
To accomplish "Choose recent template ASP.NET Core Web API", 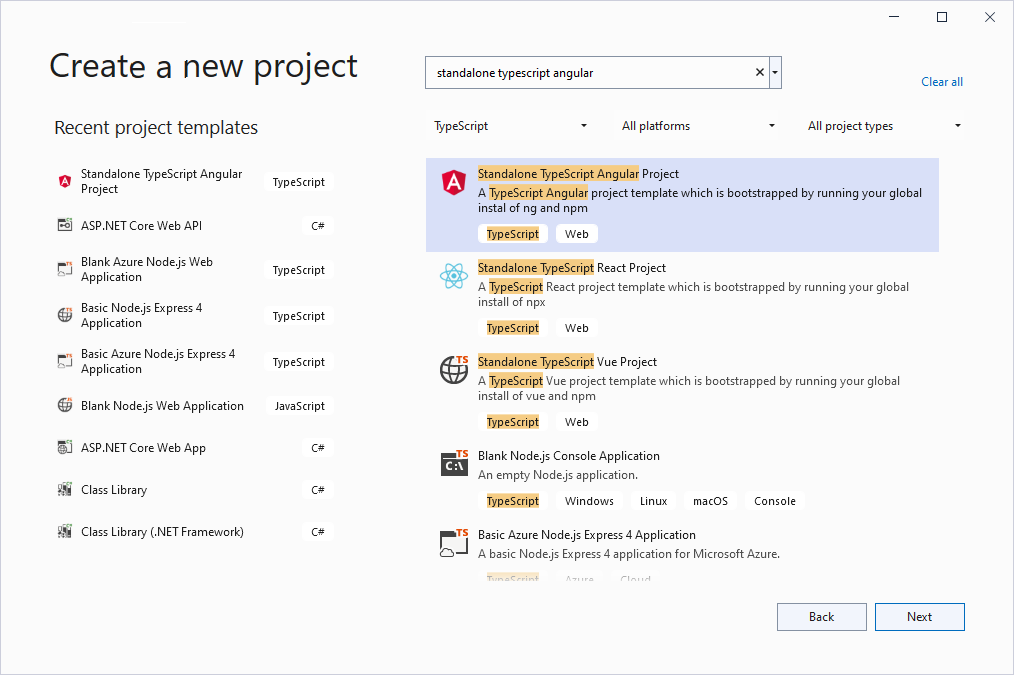I will [194, 226].
